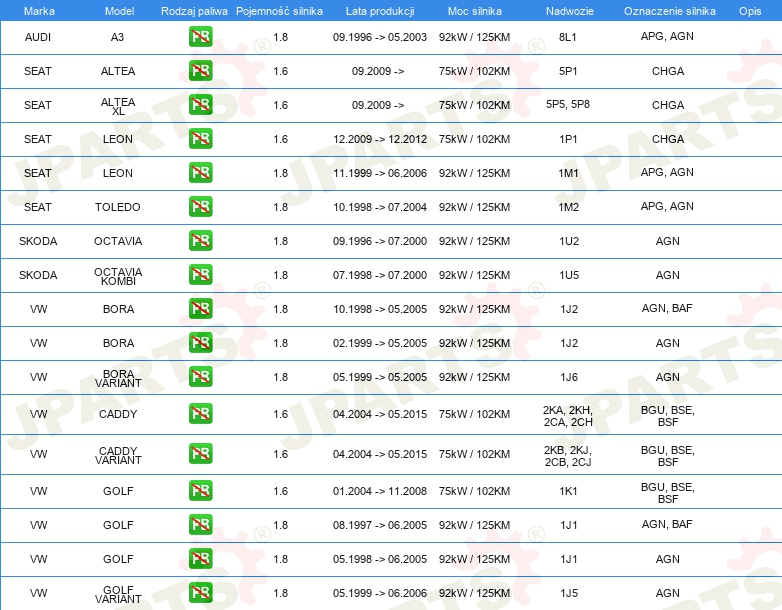Click the fuel icon in the BORA AGN, BAF row
782x610 pixels.
(x=200, y=308)
